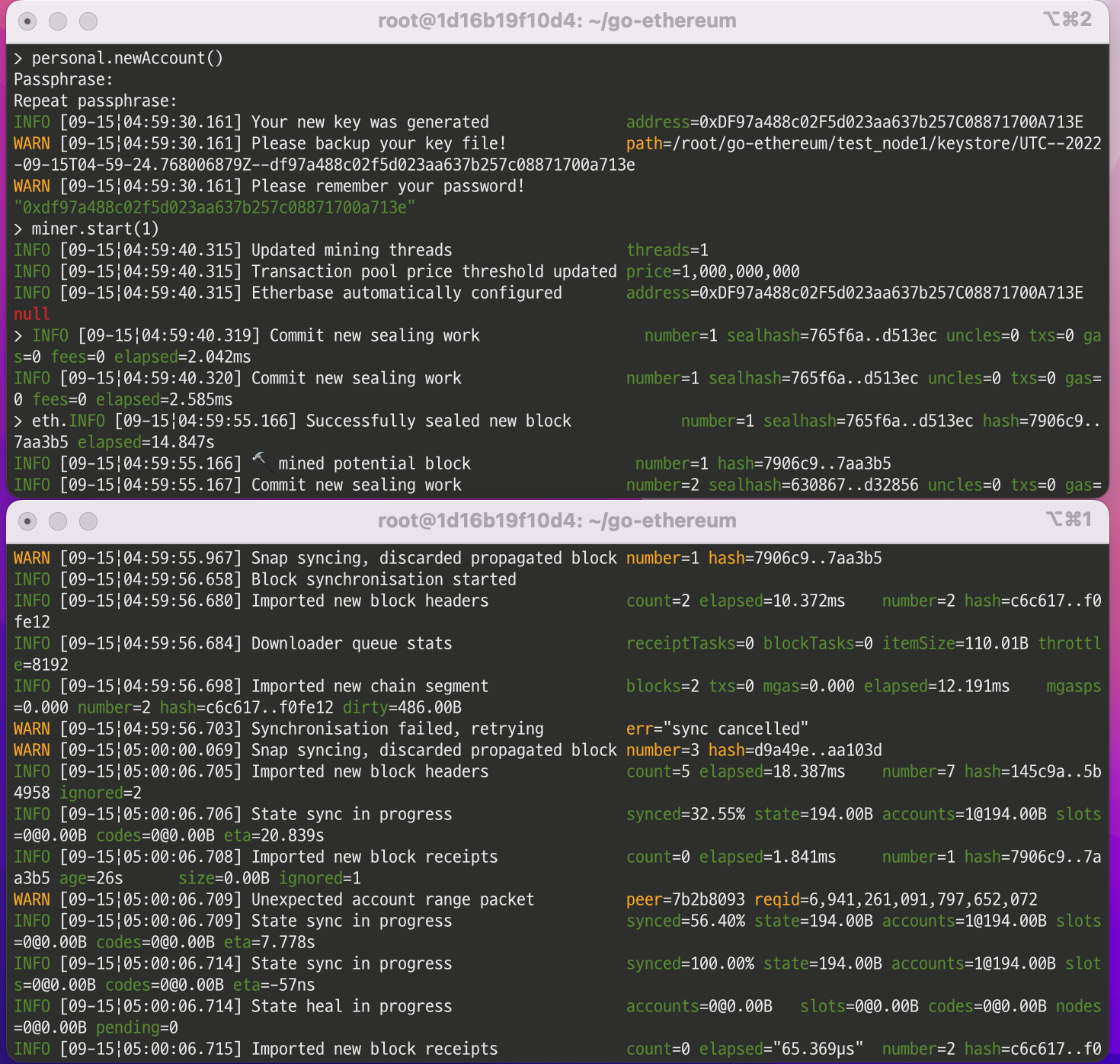Click the 'peer=7b2b8093' value
This screenshot has width=1120, height=1064.
click(x=686, y=899)
